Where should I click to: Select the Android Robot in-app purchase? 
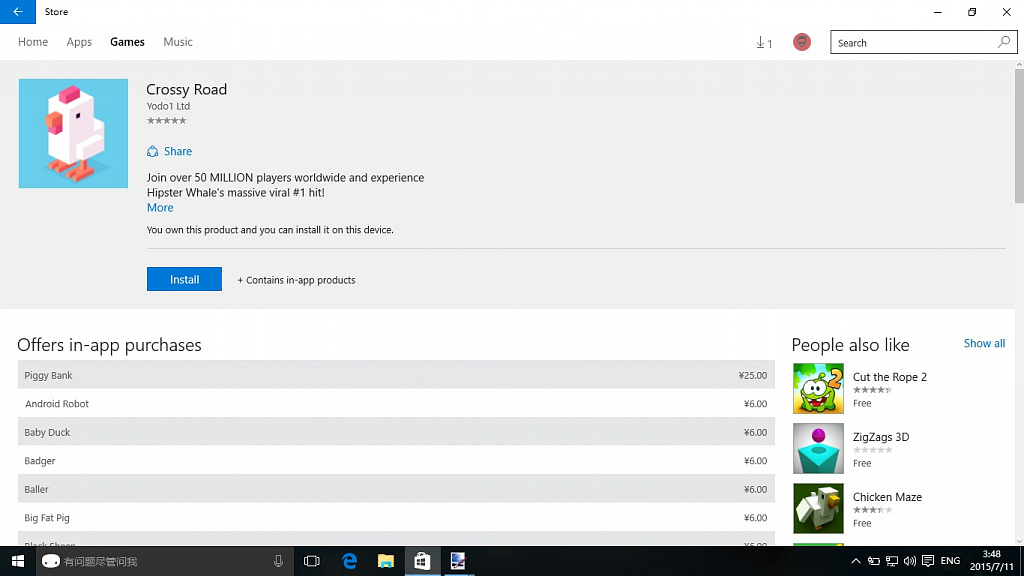point(396,404)
